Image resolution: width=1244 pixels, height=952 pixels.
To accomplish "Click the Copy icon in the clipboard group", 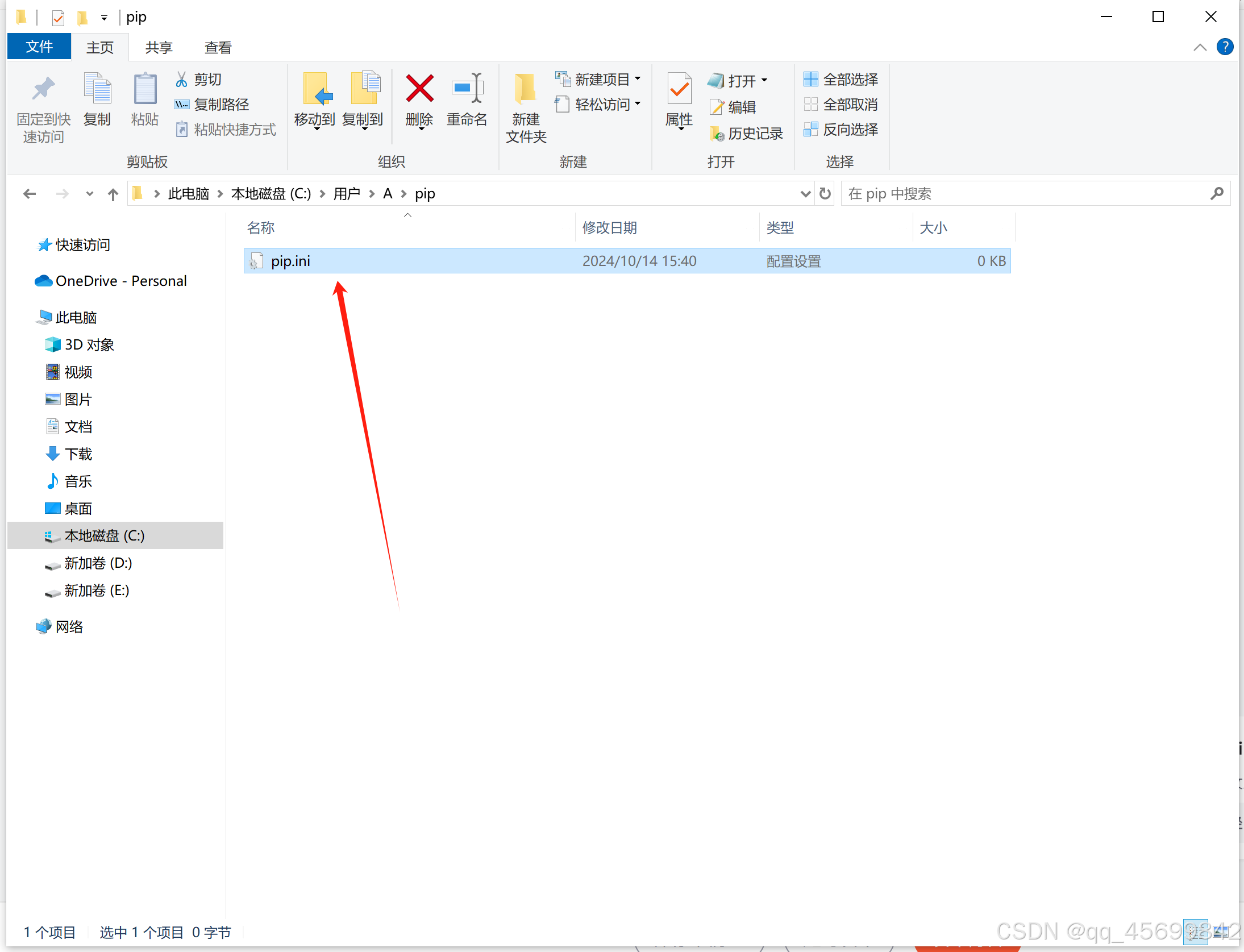I will click(x=97, y=89).
